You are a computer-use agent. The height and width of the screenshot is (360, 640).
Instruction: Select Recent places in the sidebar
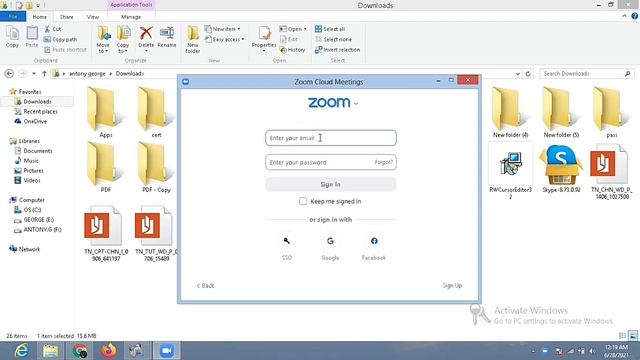[40, 111]
